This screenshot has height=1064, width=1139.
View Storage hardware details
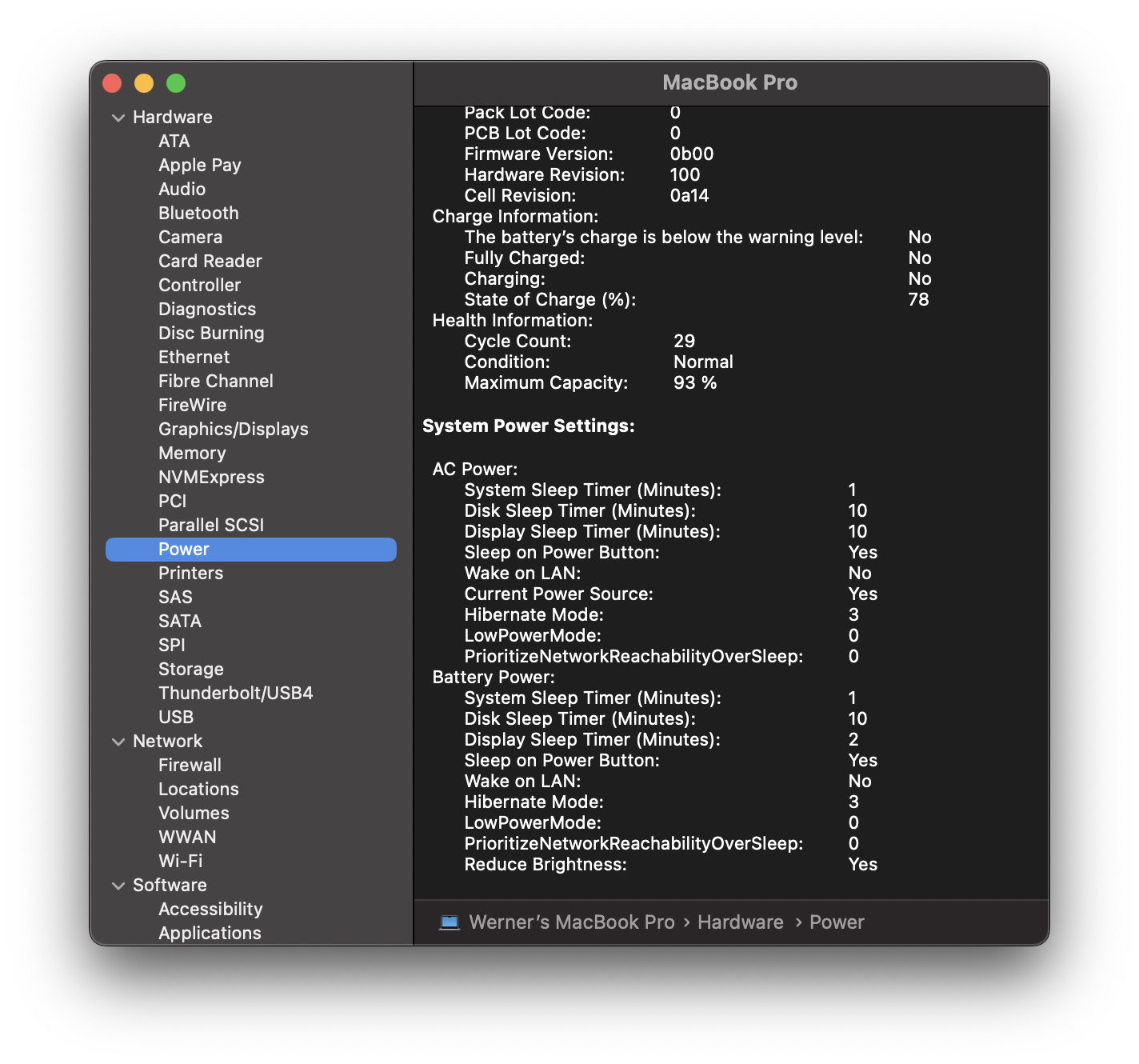pos(191,669)
